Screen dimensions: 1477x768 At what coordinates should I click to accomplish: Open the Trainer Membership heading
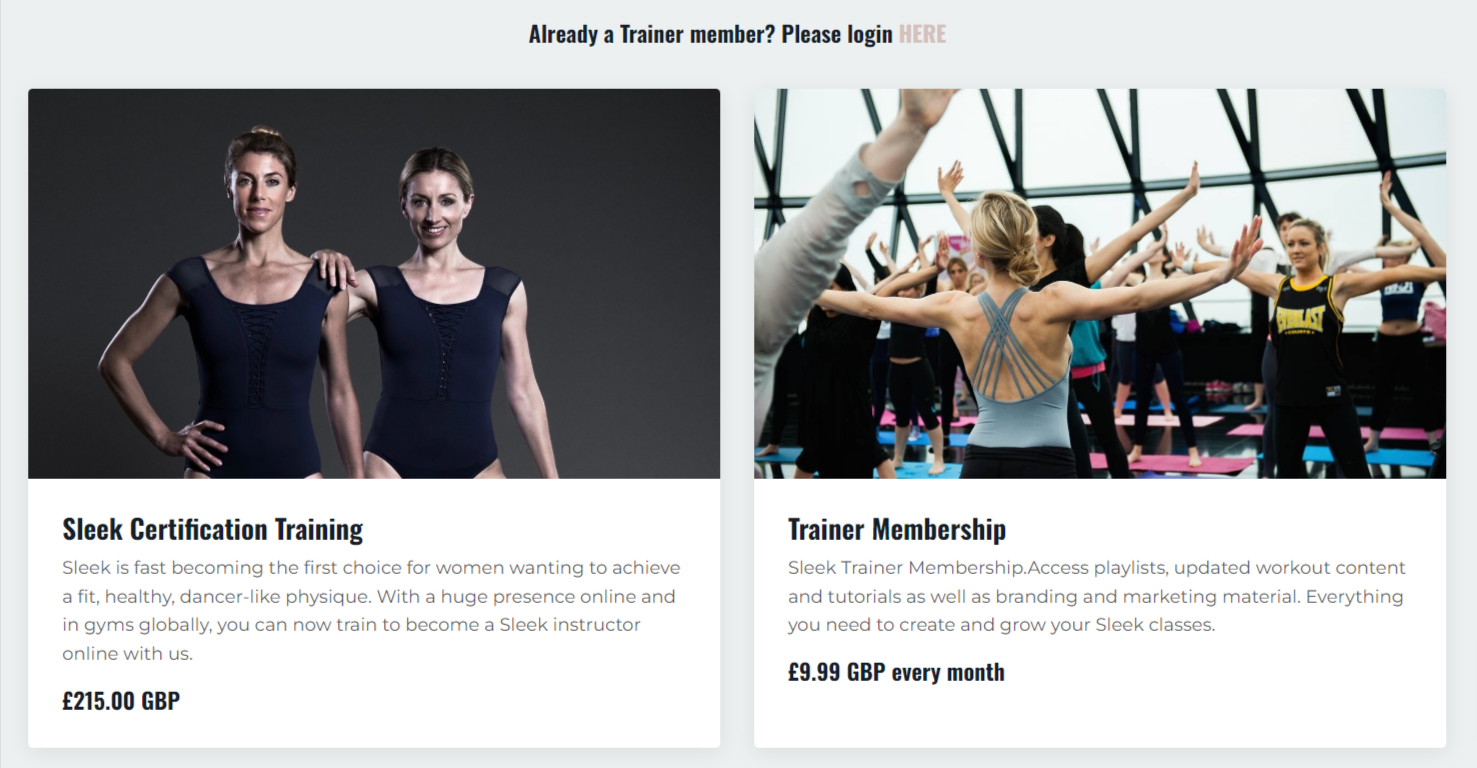click(897, 529)
